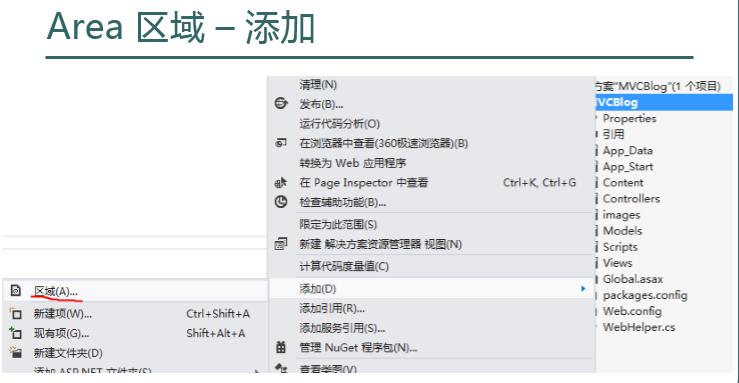Select the packages.config file

point(645,295)
